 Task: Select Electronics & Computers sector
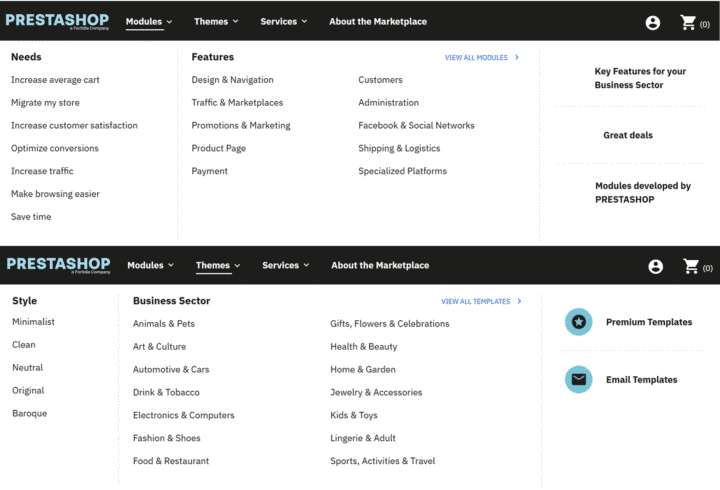[184, 415]
